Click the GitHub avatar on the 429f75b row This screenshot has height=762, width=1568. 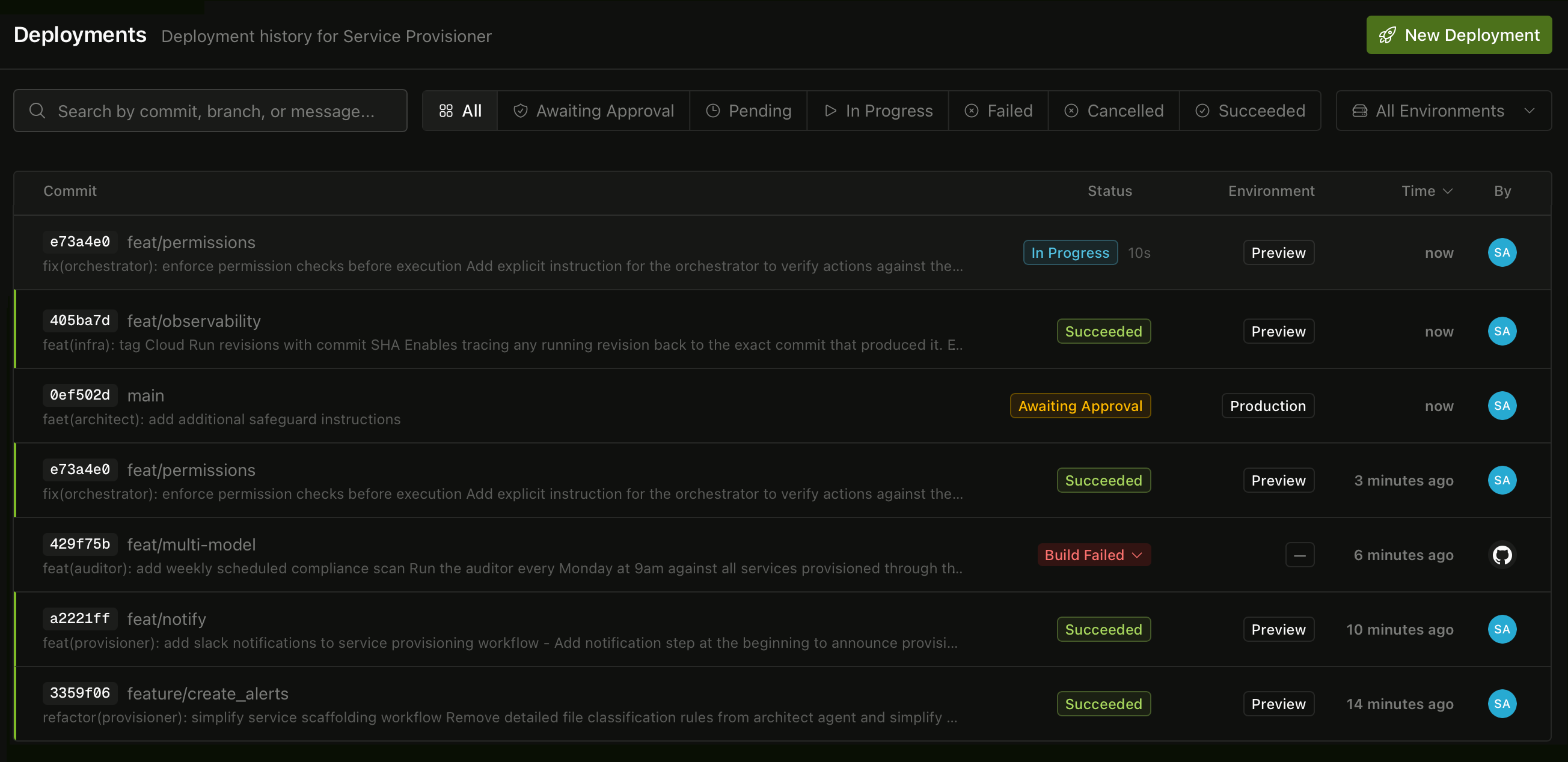[x=1502, y=555]
